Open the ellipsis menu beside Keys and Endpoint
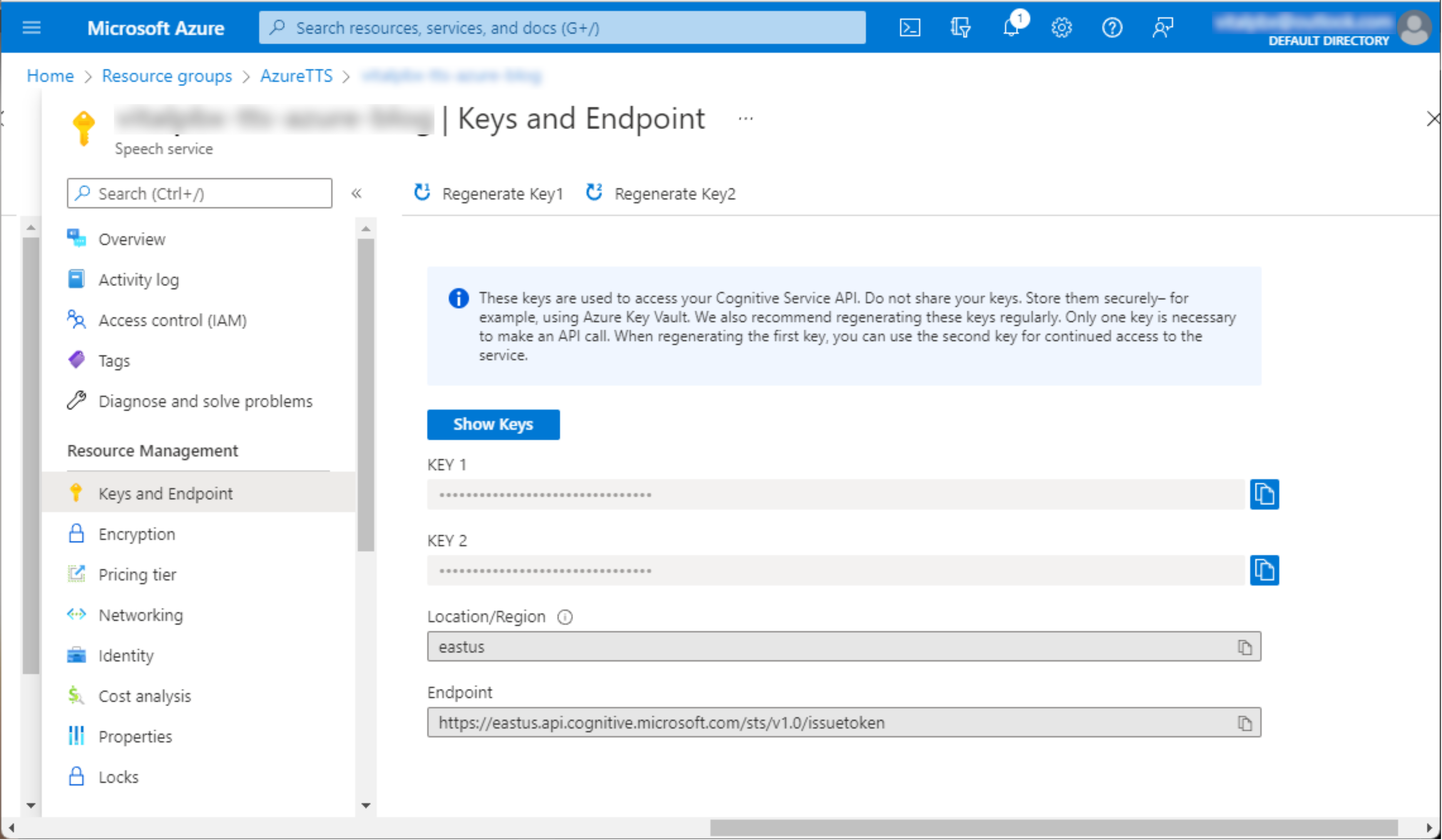The image size is (1442, 840). (746, 118)
